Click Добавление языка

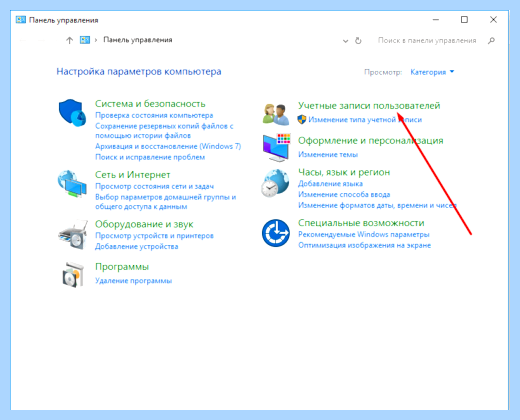coord(330,184)
